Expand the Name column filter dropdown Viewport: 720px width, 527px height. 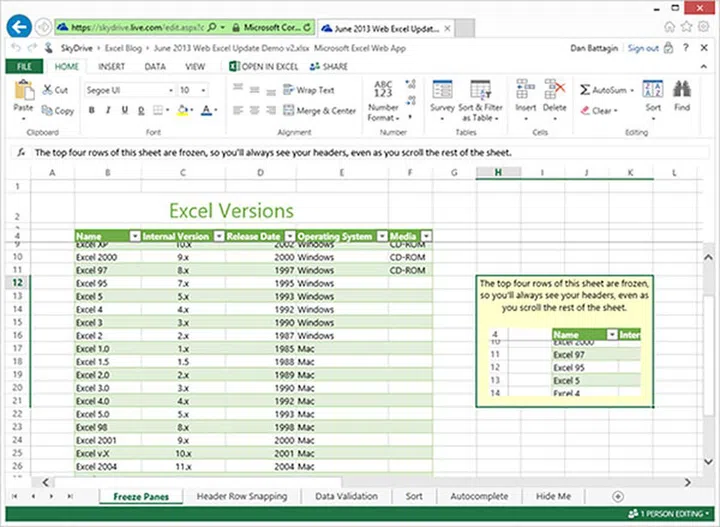pyautogui.click(x=136, y=237)
